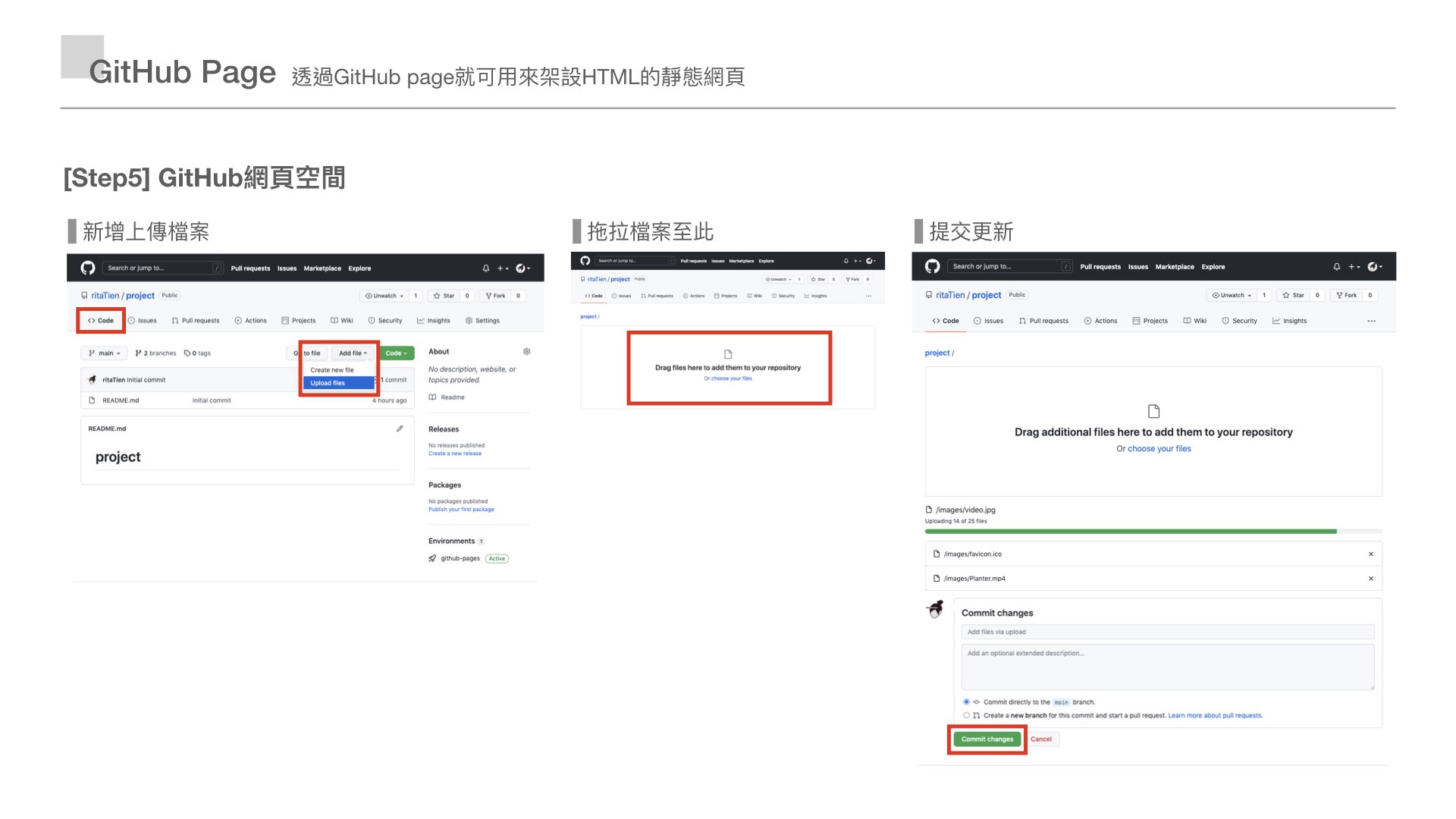Click the pencil edit icon for README.md
Viewport: 1456px width, 819px height.
tap(400, 428)
